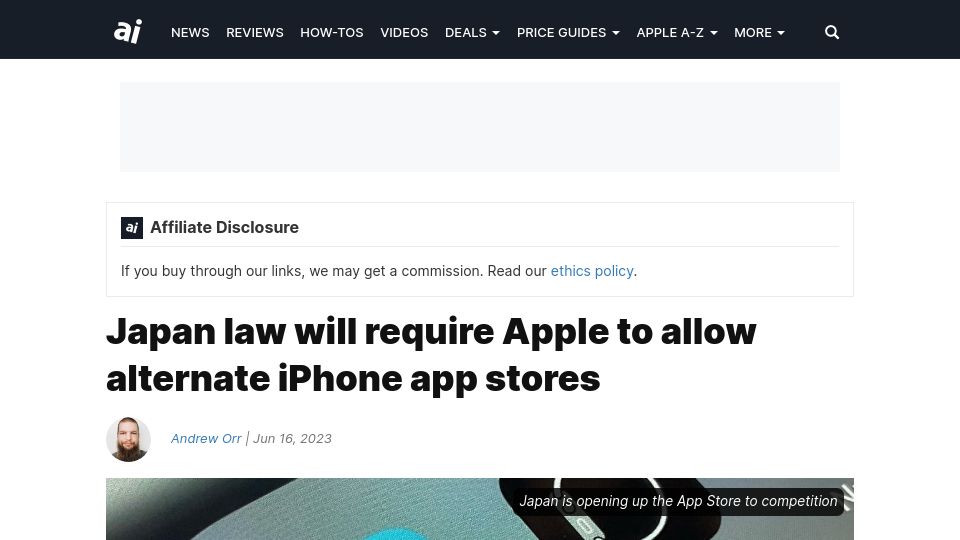Click the small ai badge beside Affiliate Disclosure
The image size is (960, 540).
(132, 228)
